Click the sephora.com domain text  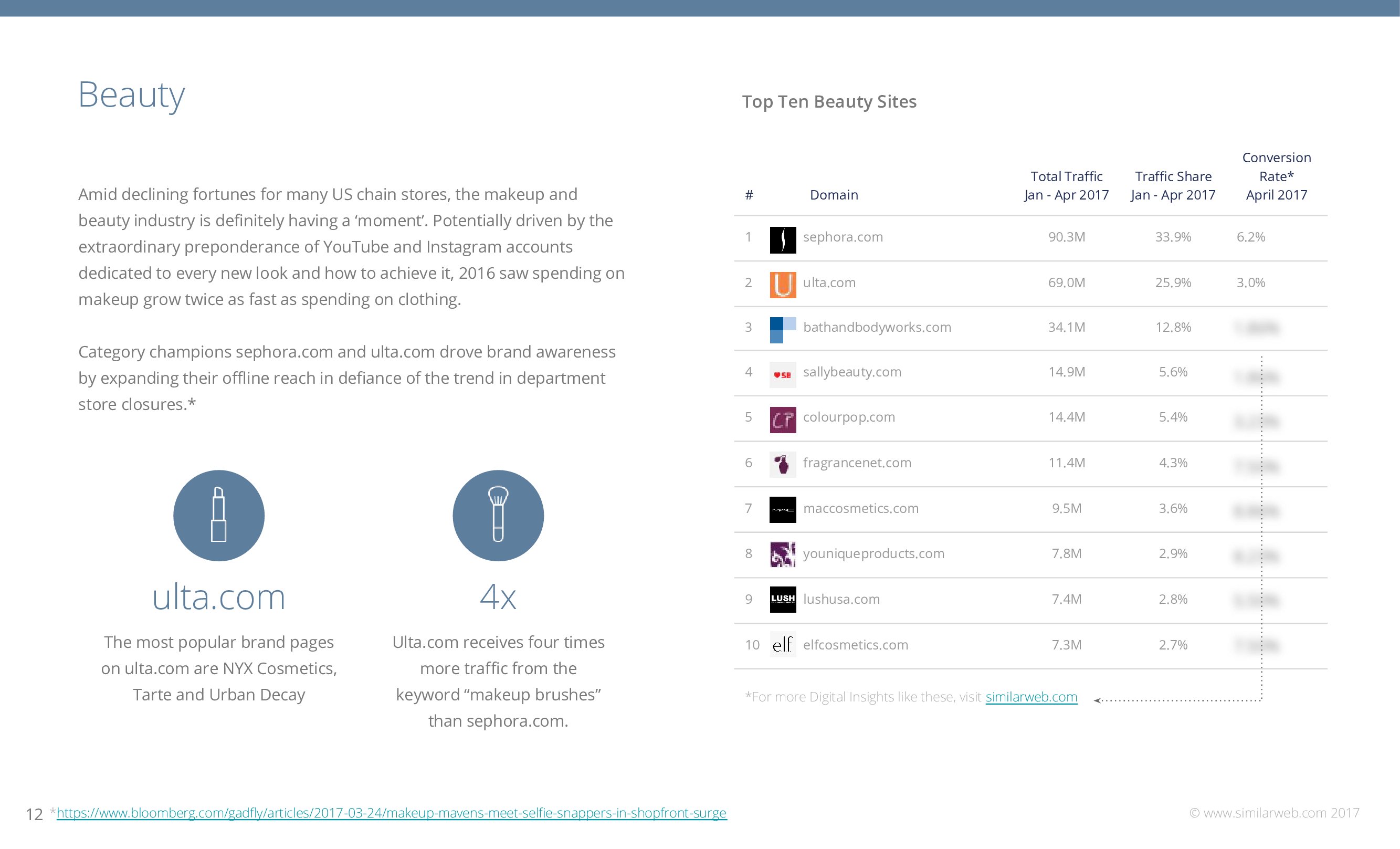tap(843, 237)
